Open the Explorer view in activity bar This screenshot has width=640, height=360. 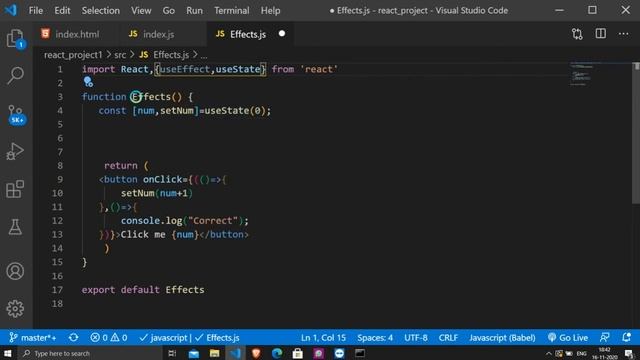16,39
